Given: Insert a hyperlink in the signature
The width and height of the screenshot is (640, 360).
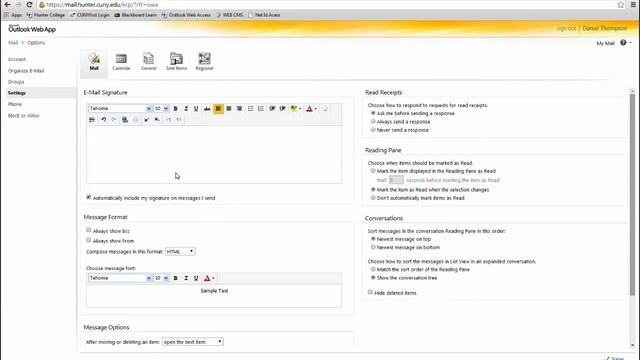Looking at the screenshot, I should 125,120.
